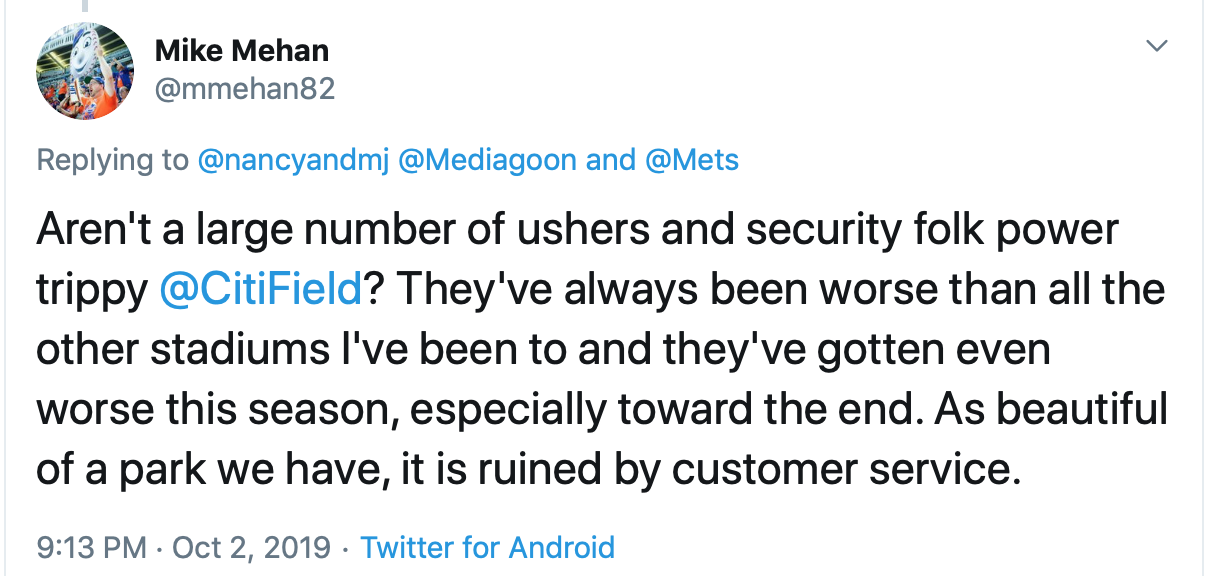Open the Mike Mehan display name
Screen dimensions: 1222x576
click(242, 50)
